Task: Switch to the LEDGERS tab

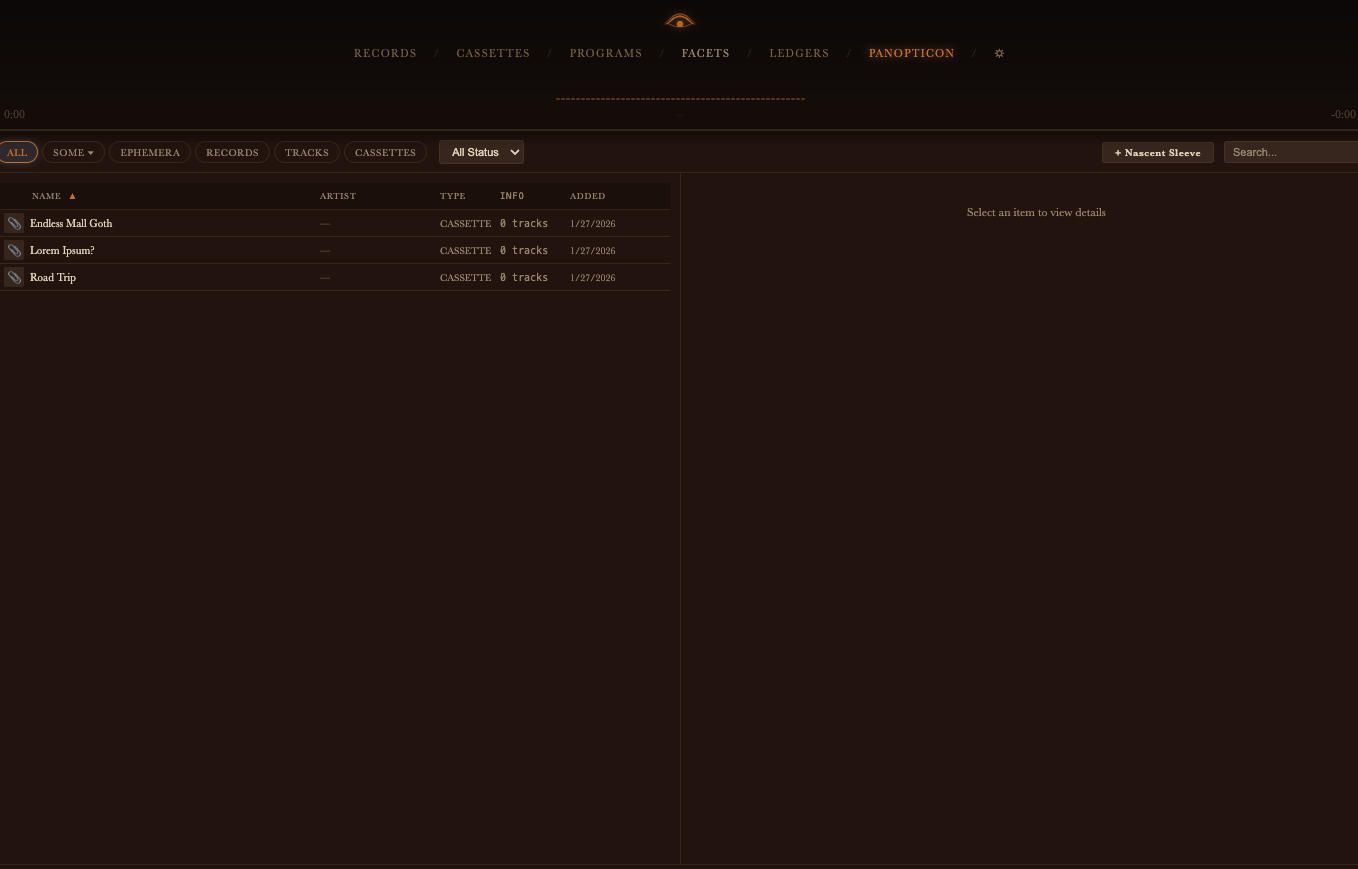Action: pos(799,53)
